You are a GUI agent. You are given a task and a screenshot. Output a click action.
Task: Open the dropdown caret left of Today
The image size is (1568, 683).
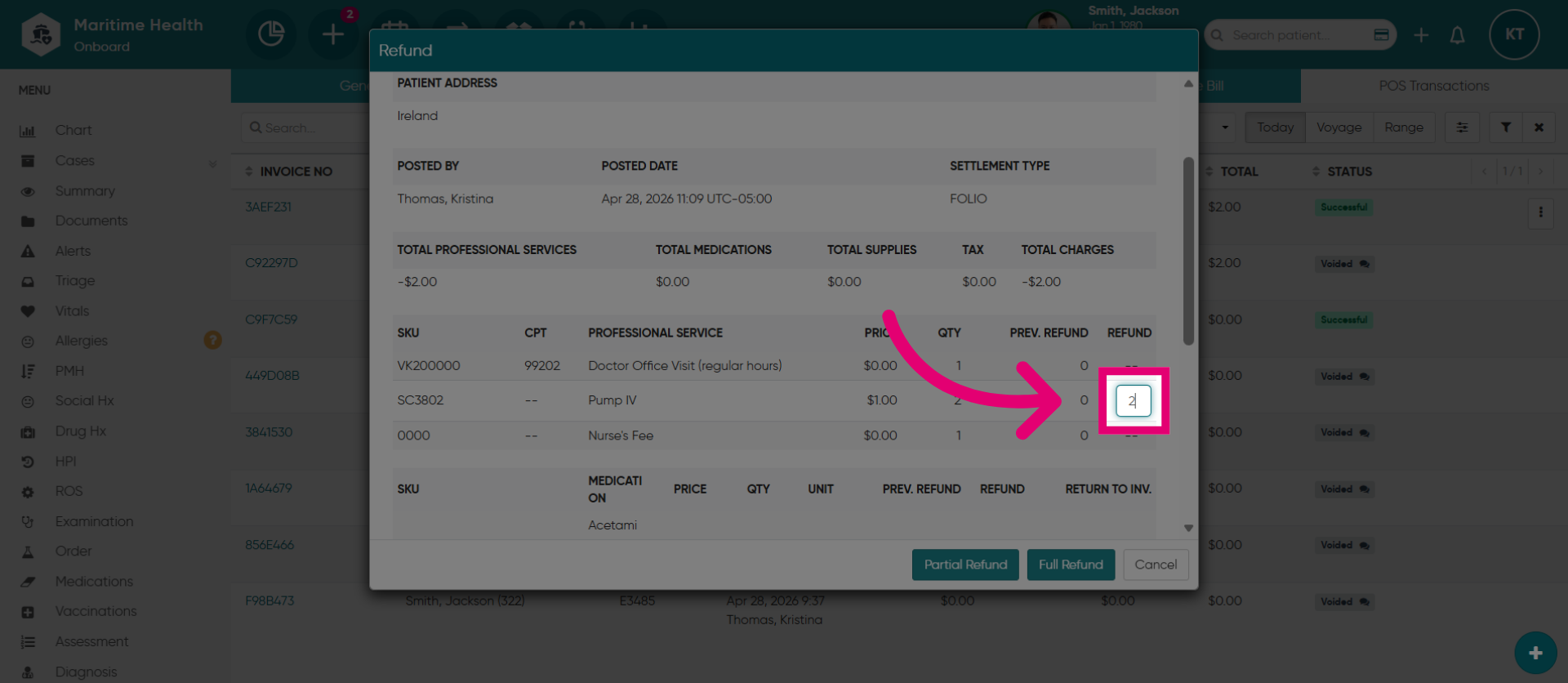[1224, 127]
